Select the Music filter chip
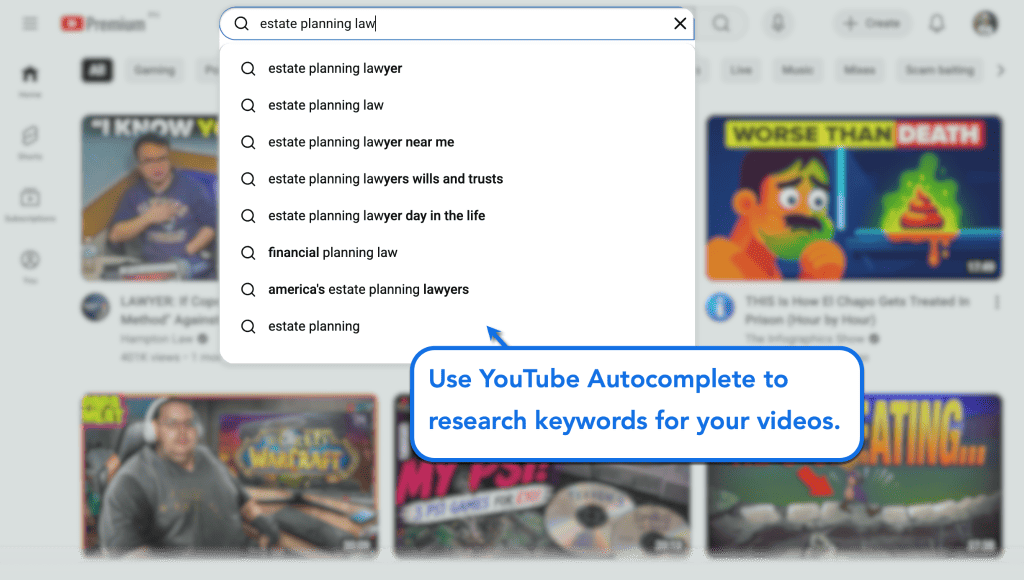 797,70
